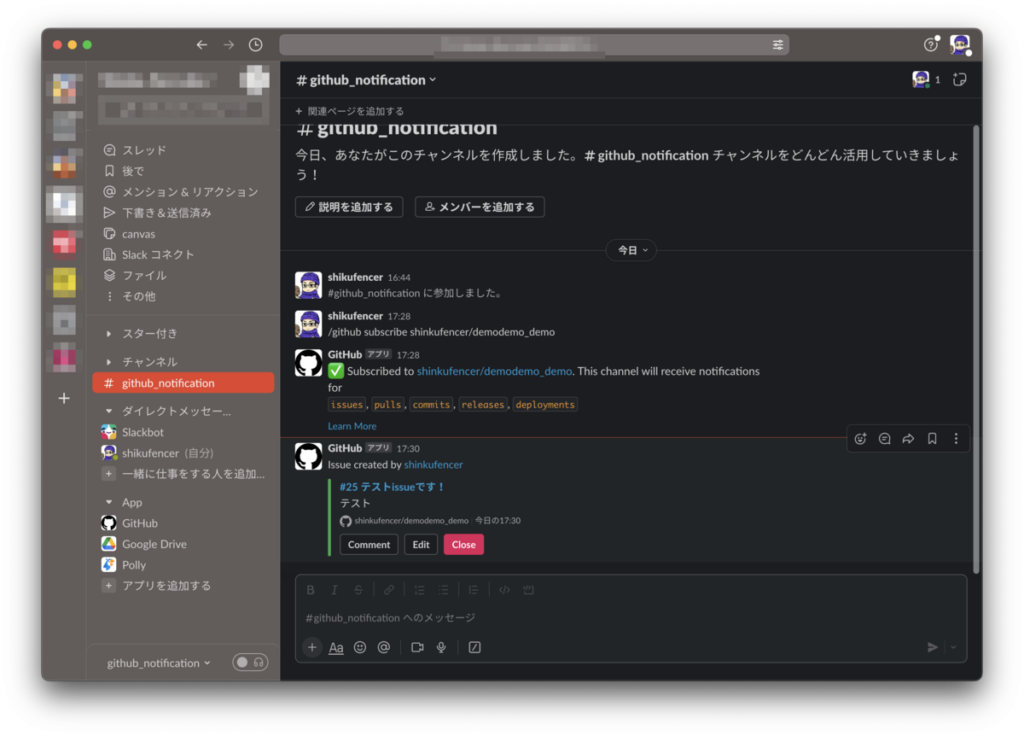
Task: Apply bold formatting in composer
Action: point(311,590)
